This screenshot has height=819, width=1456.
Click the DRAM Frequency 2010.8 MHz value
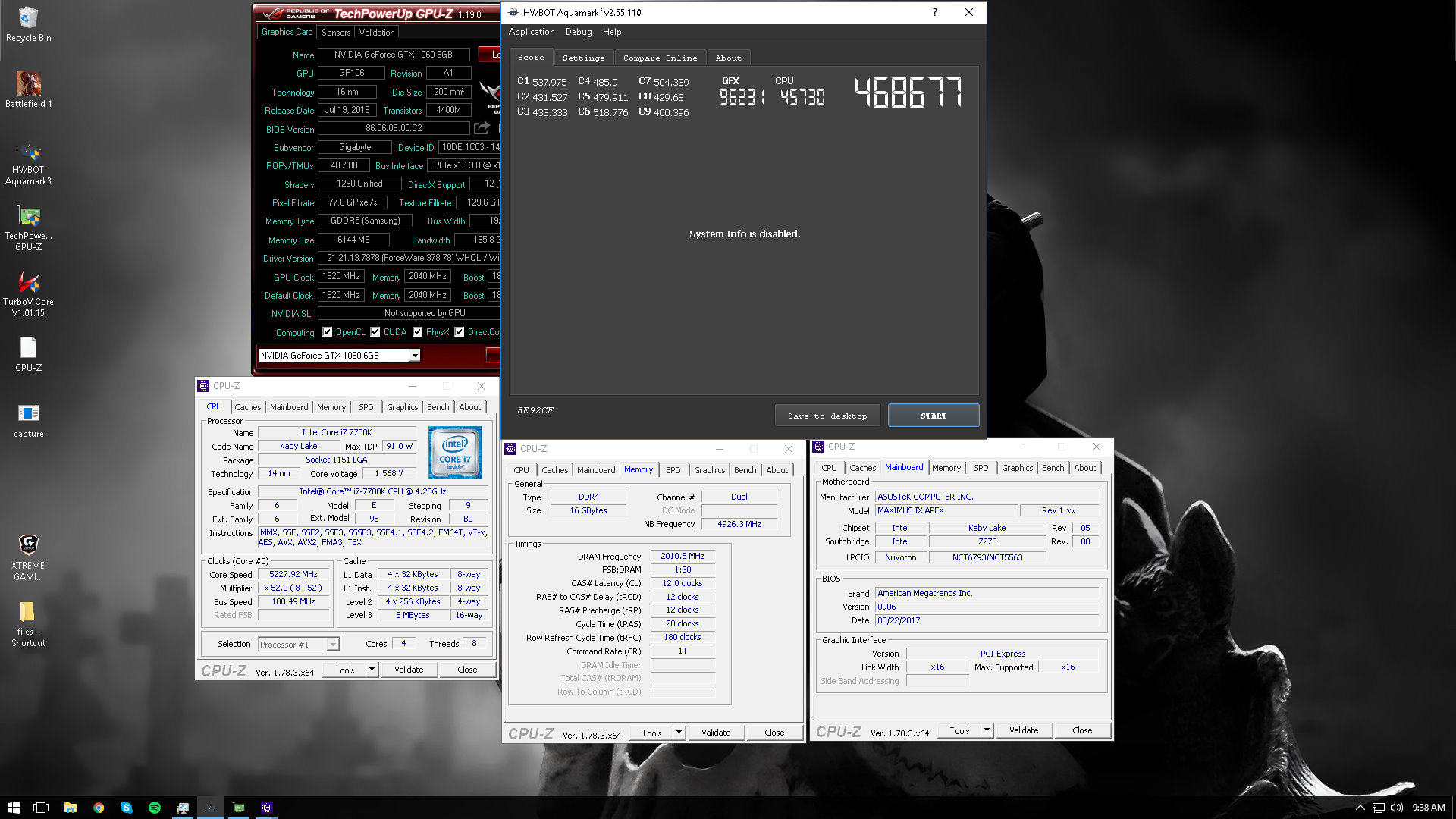click(x=682, y=557)
